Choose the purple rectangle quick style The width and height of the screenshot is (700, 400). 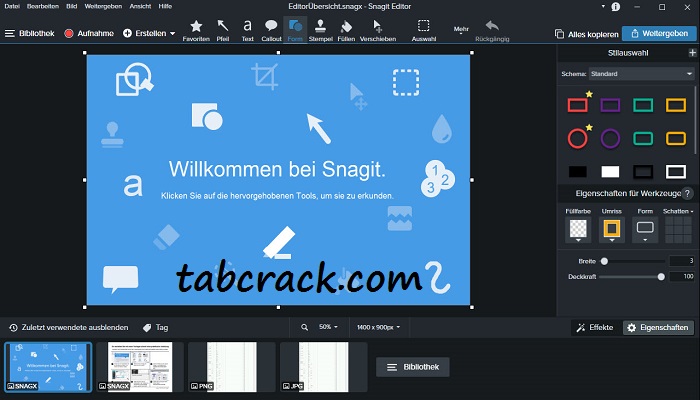coord(610,105)
